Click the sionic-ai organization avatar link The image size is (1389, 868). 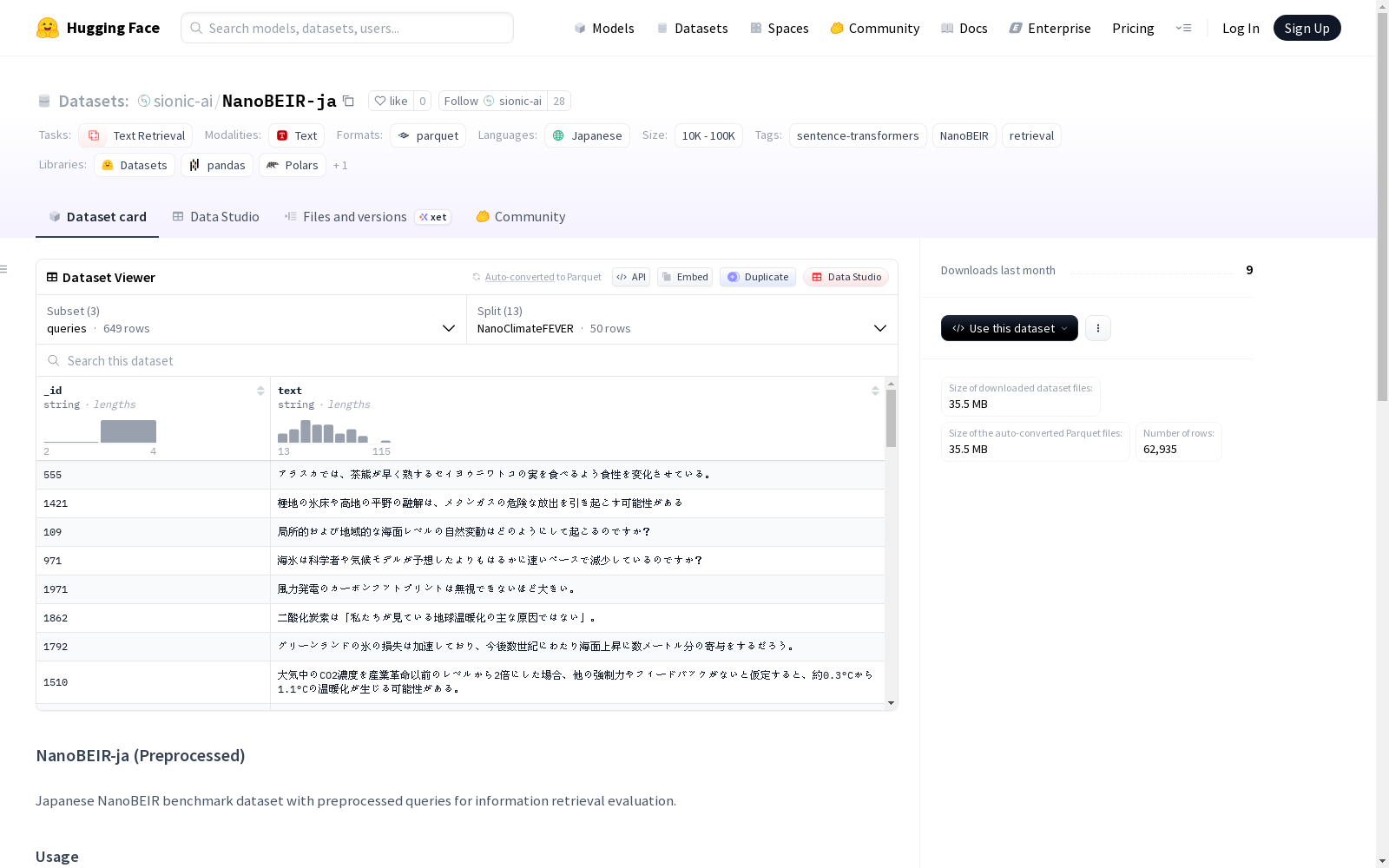click(x=144, y=101)
